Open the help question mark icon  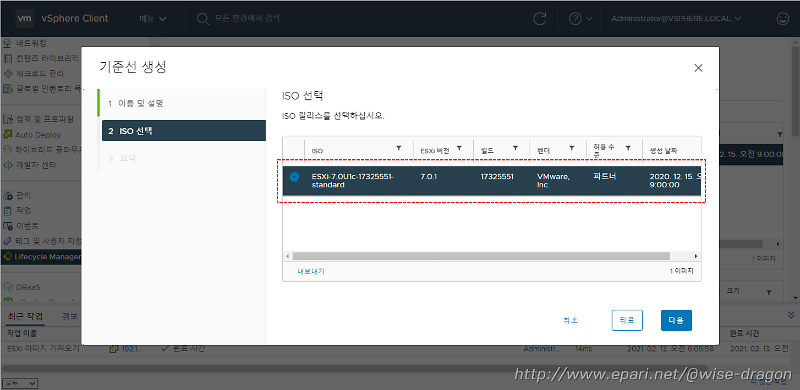tap(575, 19)
